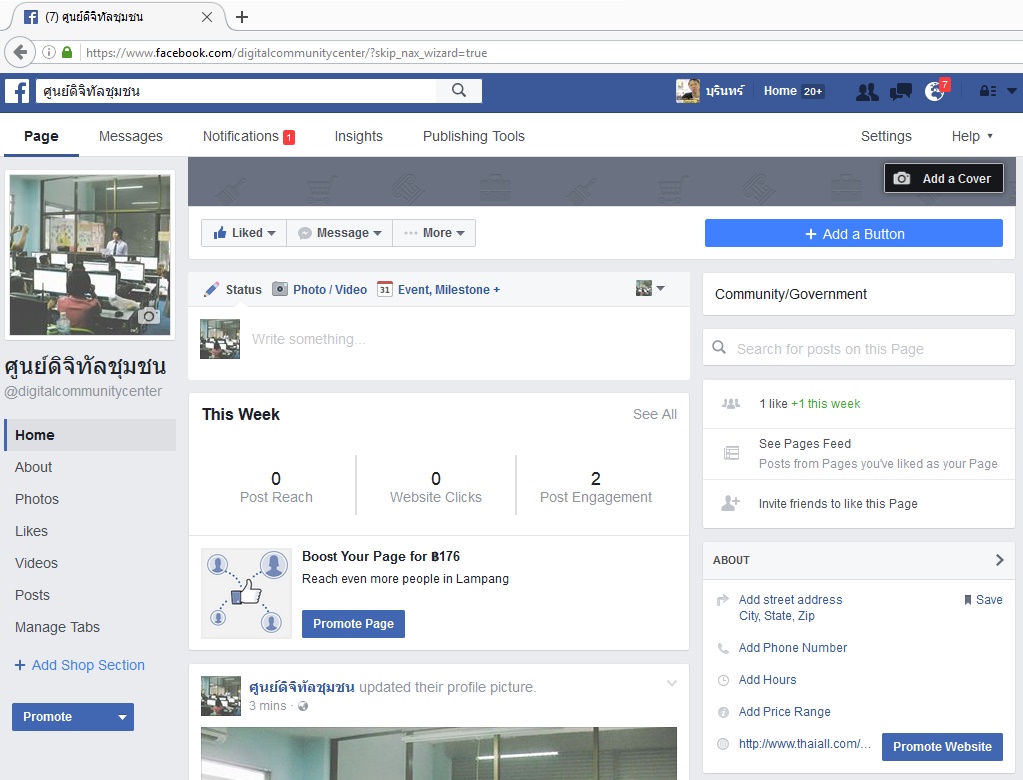This screenshot has height=780, width=1023.
Task: Click the Search for posts field
Action: click(x=860, y=349)
